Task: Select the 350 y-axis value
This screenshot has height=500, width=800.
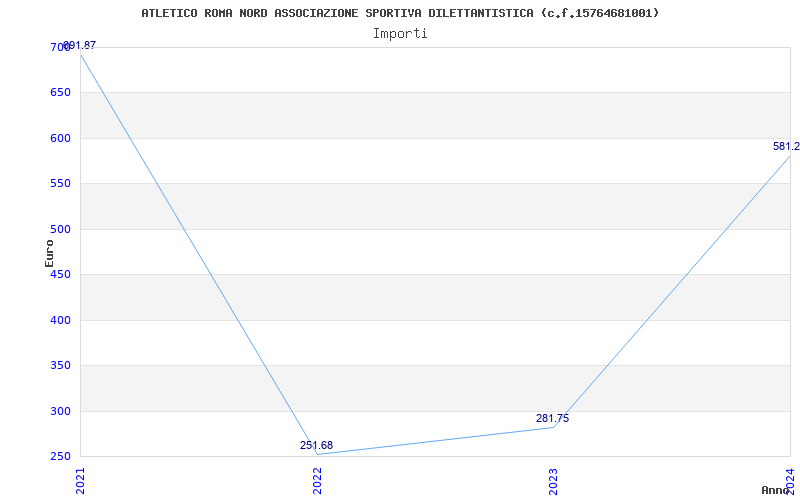Action: [x=60, y=366]
